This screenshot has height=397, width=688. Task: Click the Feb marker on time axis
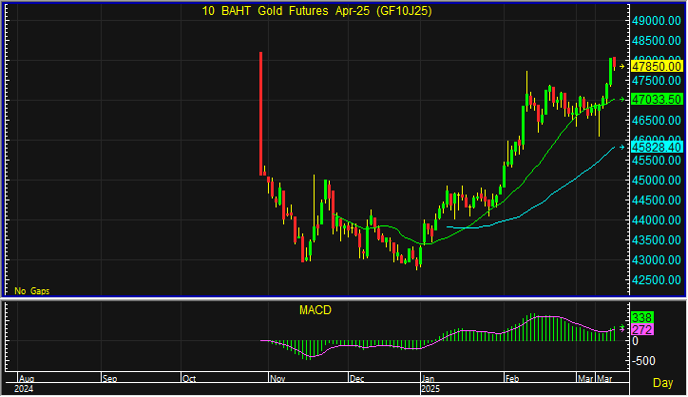[512, 379]
